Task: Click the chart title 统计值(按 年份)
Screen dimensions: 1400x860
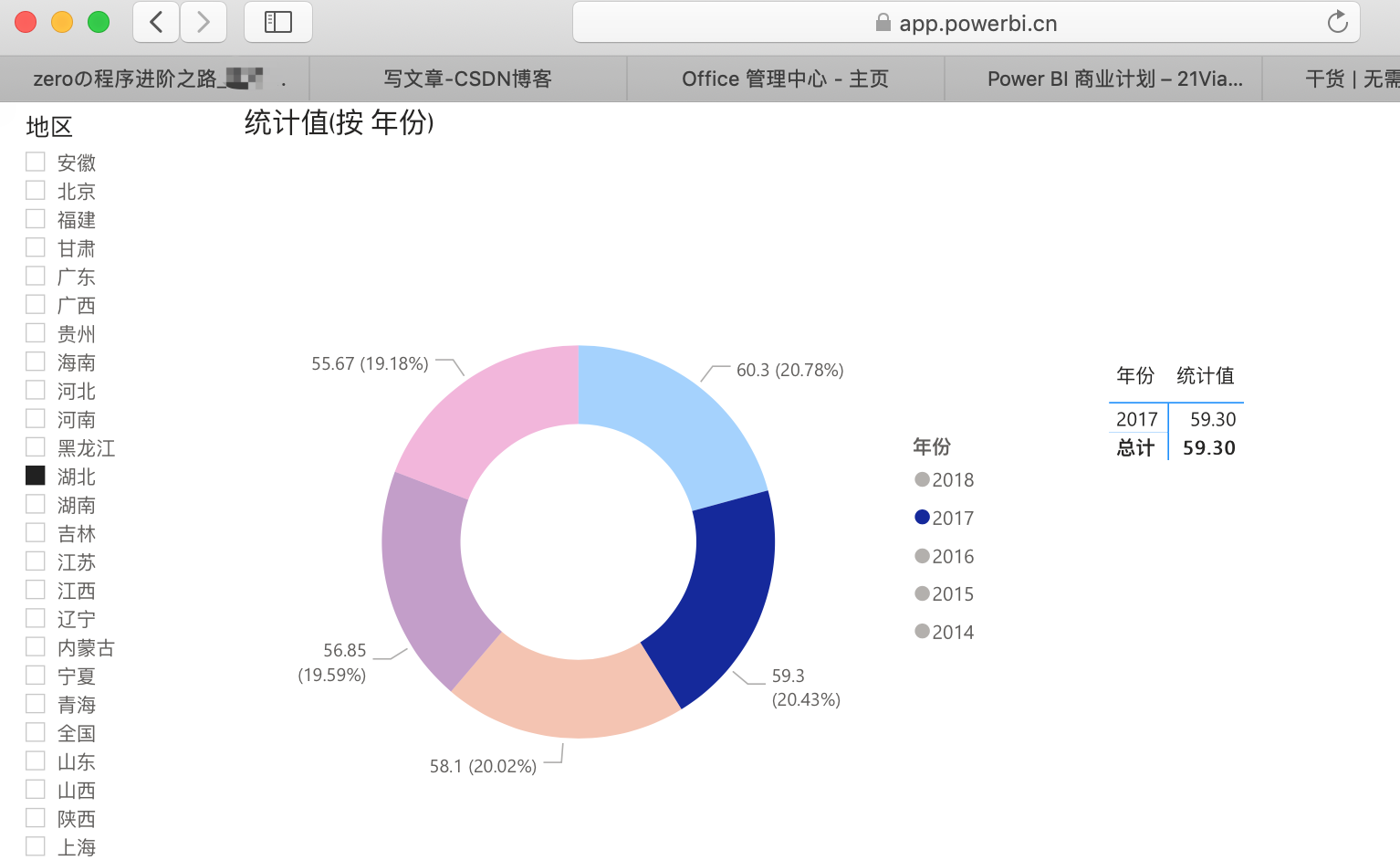Action: pos(339,122)
